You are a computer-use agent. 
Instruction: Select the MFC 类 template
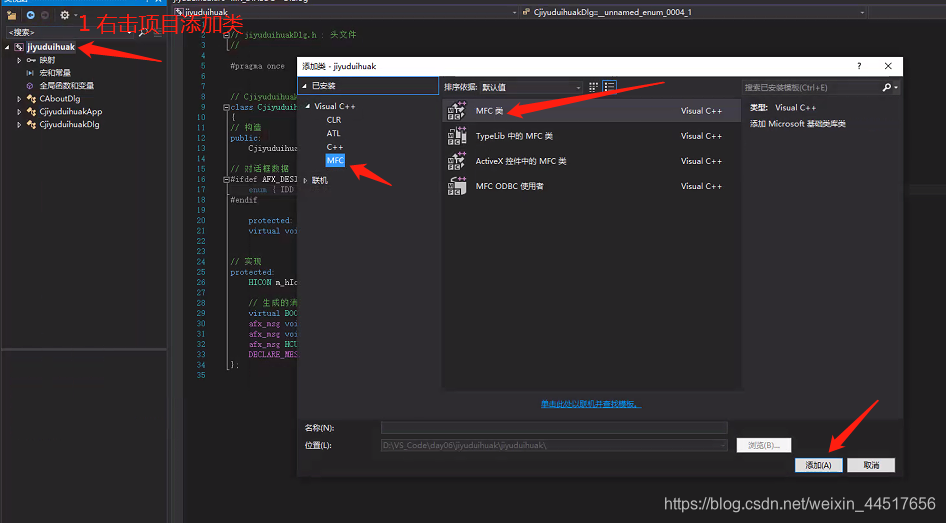pyautogui.click(x=591, y=111)
